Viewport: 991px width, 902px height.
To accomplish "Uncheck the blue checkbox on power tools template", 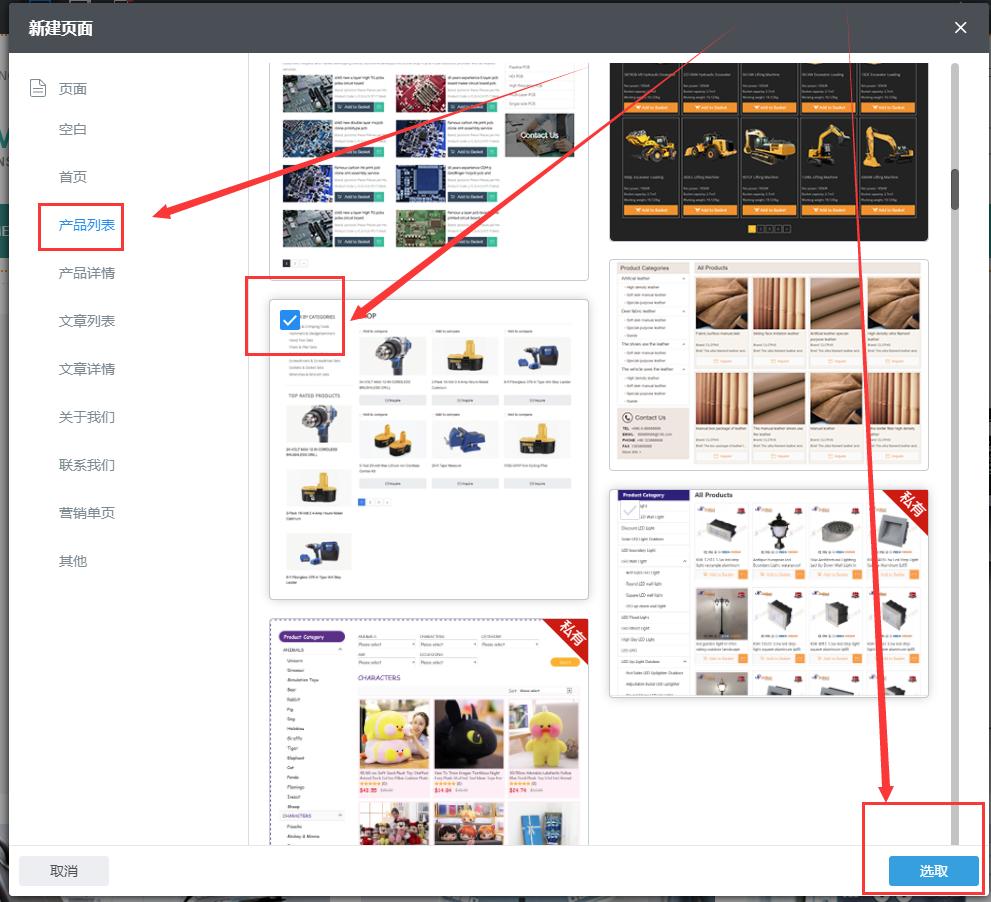I will click(x=290, y=320).
